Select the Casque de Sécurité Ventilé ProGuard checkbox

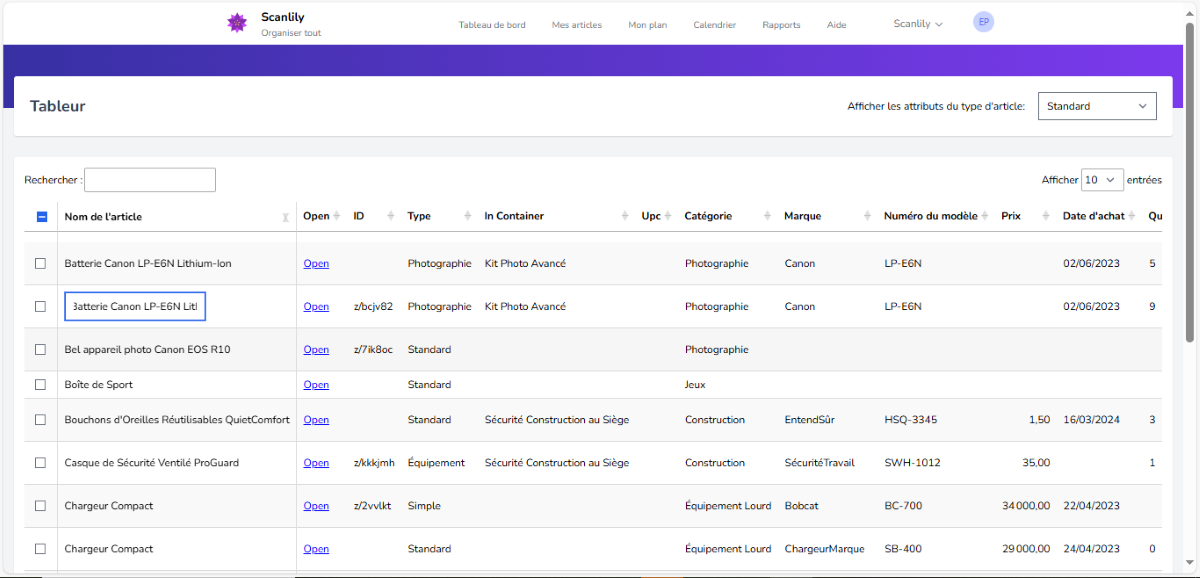41,463
